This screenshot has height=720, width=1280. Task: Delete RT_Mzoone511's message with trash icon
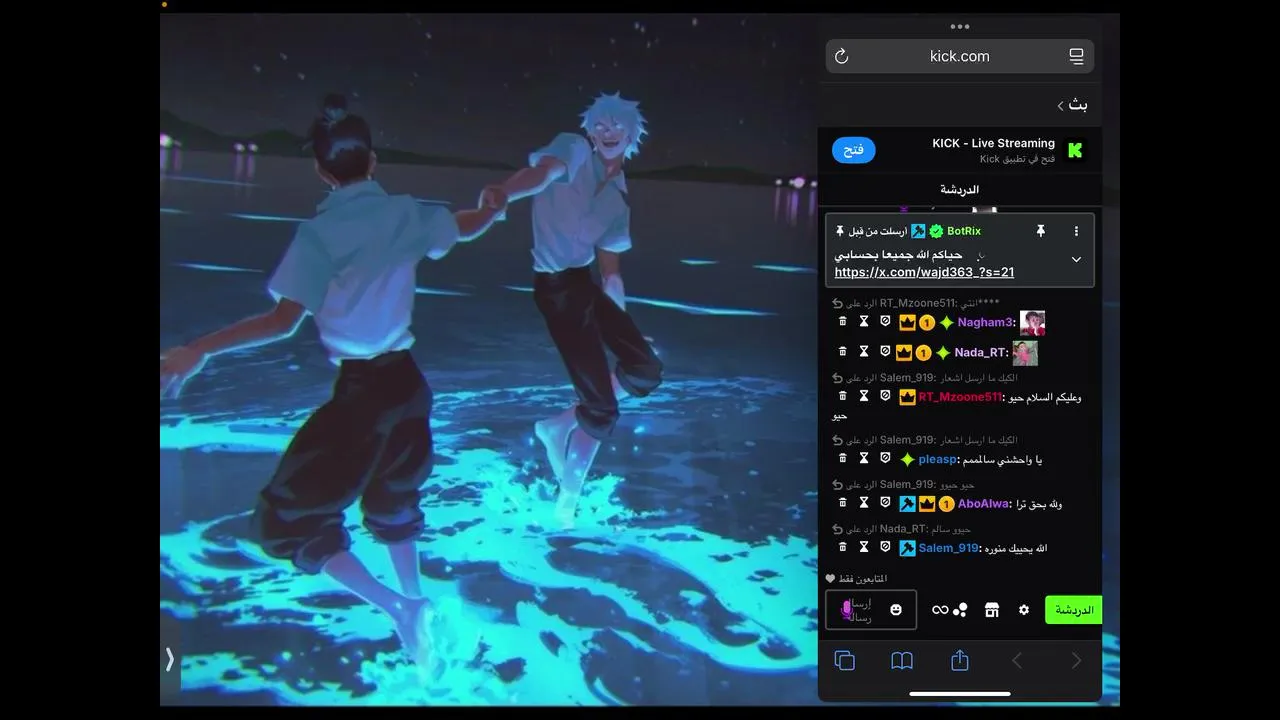842,396
